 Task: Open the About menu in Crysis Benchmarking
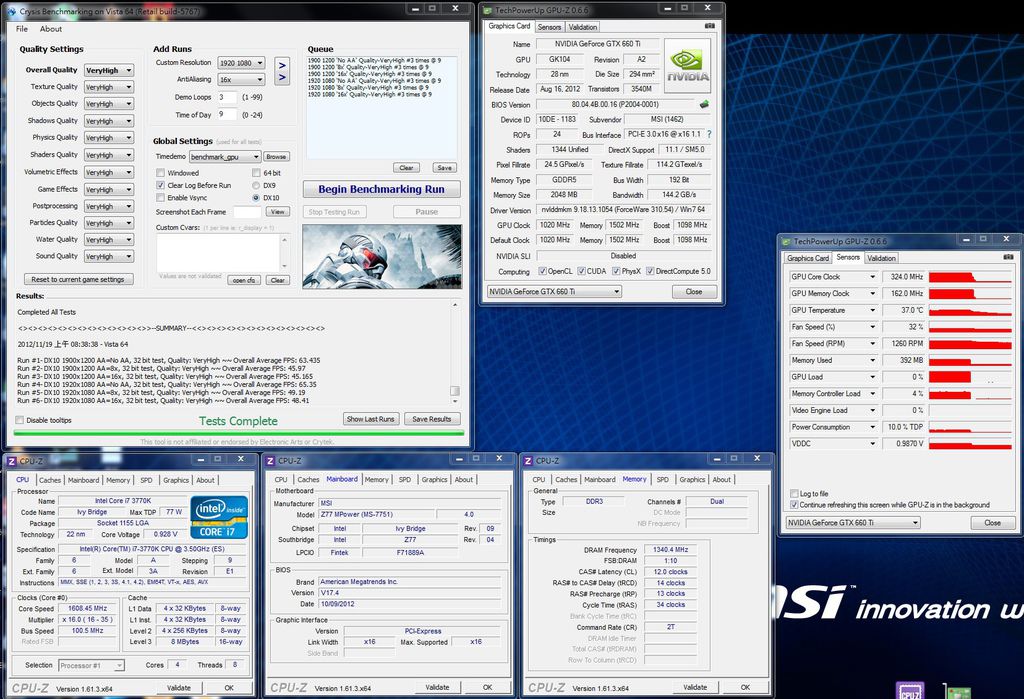pyautogui.click(x=51, y=29)
